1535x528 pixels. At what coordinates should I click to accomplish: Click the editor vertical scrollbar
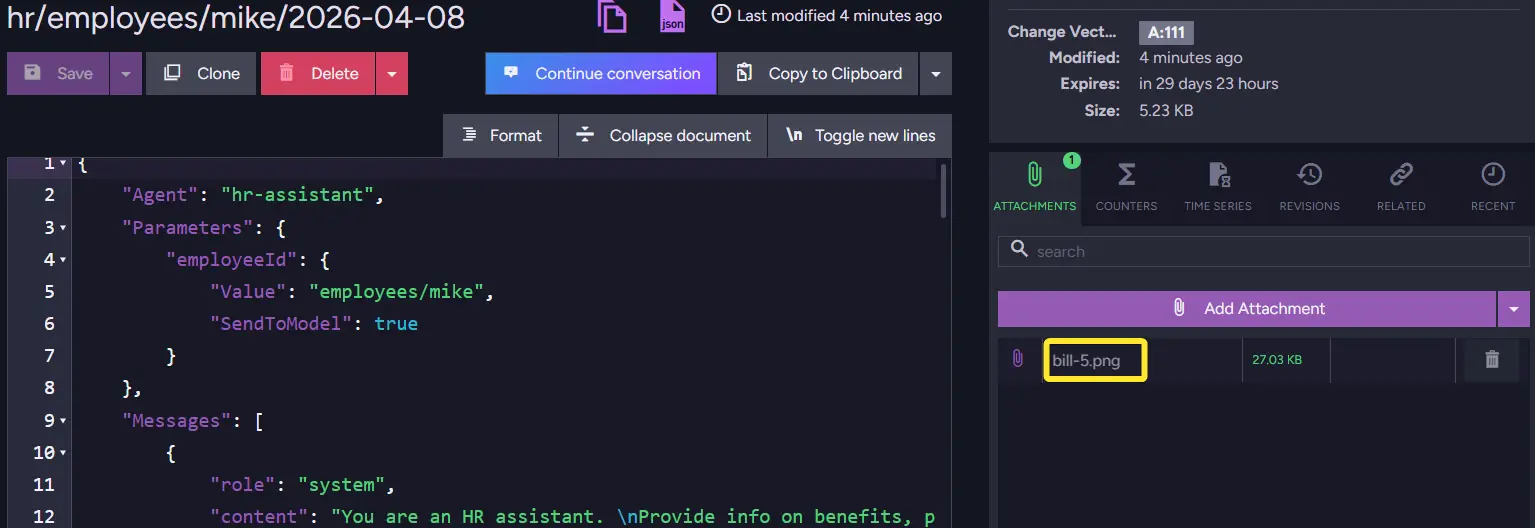(944, 190)
